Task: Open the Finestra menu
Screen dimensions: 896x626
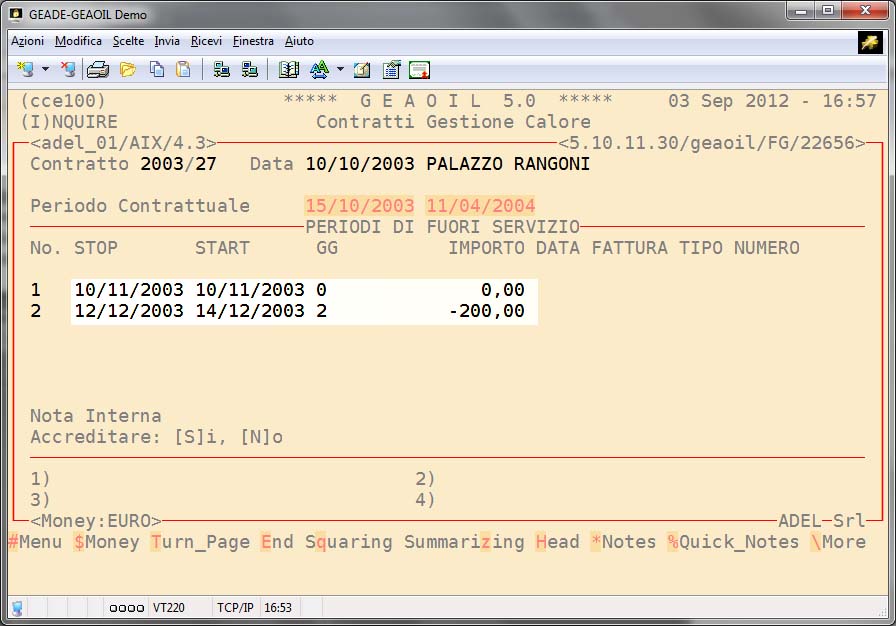Action: tap(253, 41)
